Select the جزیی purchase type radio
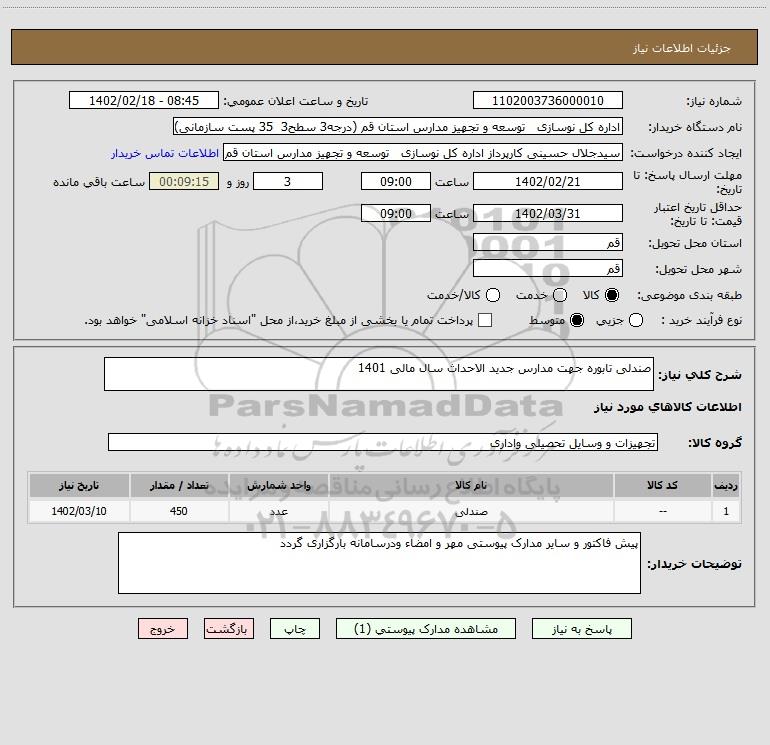 coord(635,320)
